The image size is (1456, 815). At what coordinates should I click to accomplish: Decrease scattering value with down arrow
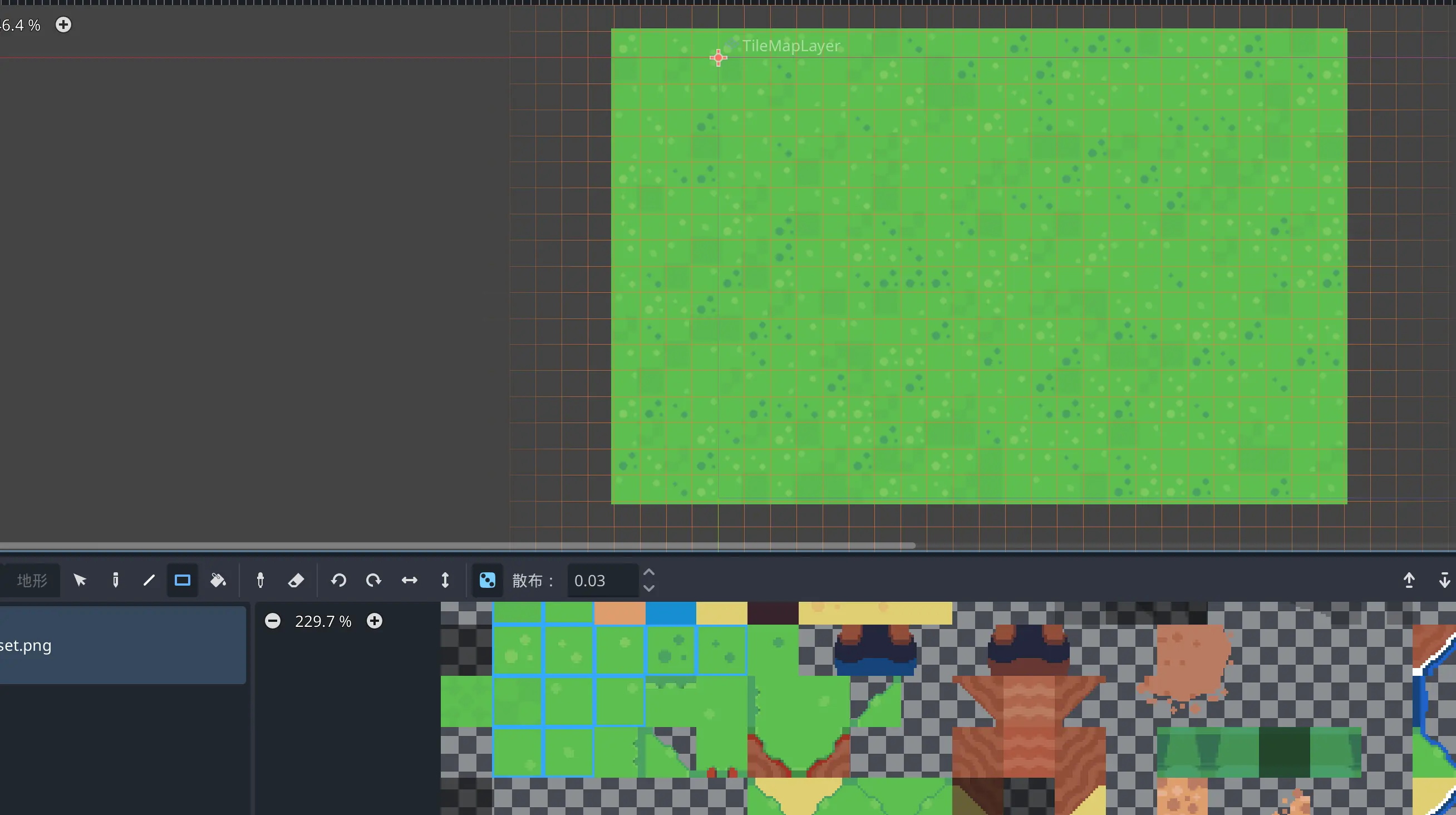click(x=649, y=588)
